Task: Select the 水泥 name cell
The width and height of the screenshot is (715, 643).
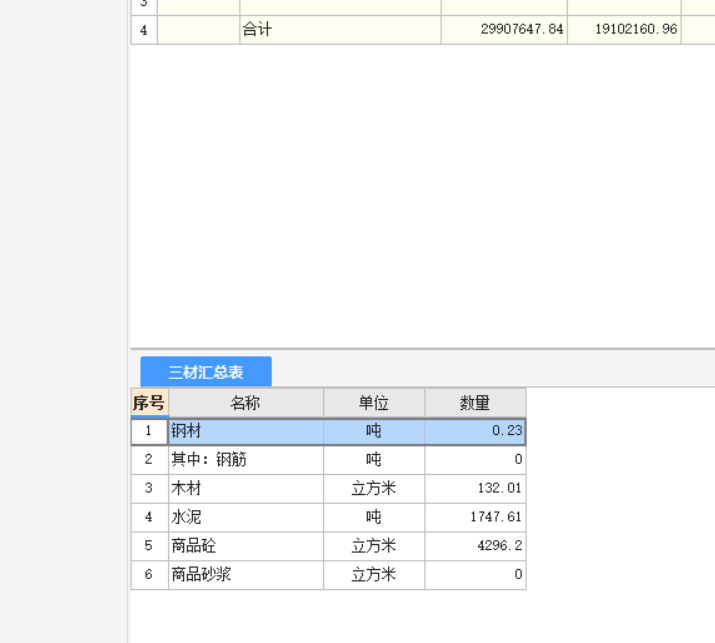Action: point(246,517)
